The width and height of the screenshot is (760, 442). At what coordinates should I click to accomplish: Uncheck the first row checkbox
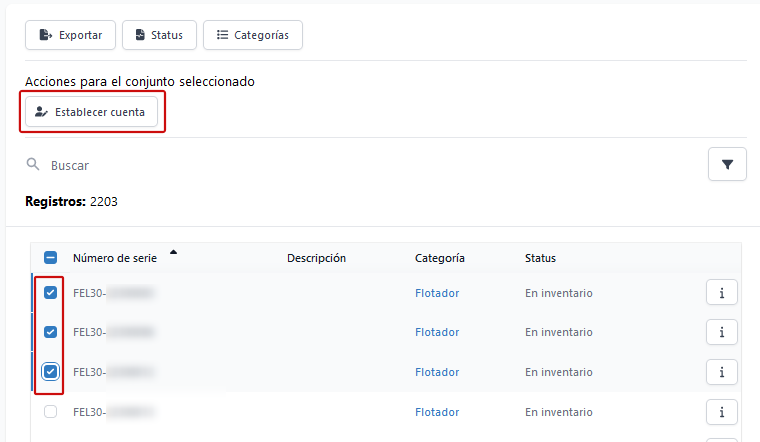pos(50,293)
